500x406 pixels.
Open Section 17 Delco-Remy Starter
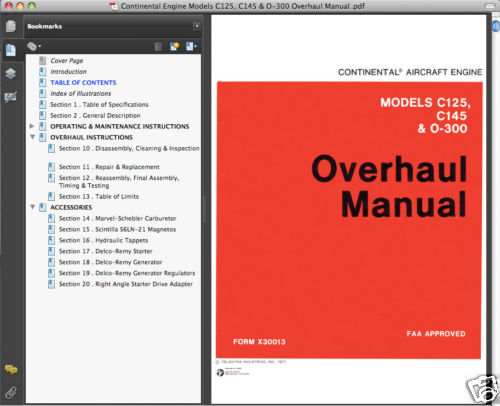coord(106,251)
